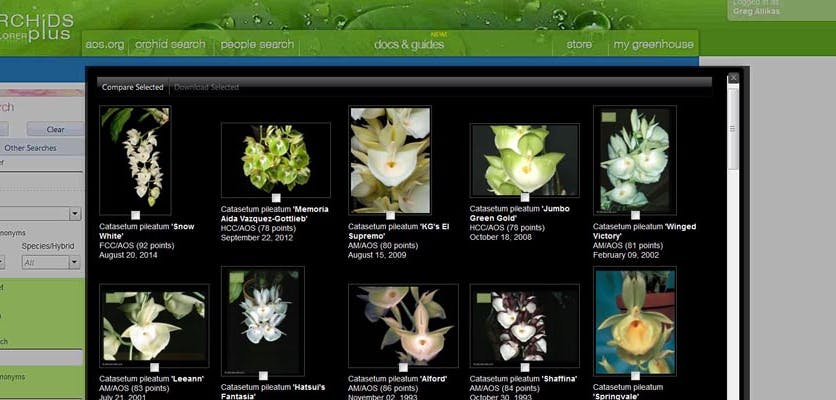
Task: Click 'AM/AOS (81 points)' text
Action: 628,246
